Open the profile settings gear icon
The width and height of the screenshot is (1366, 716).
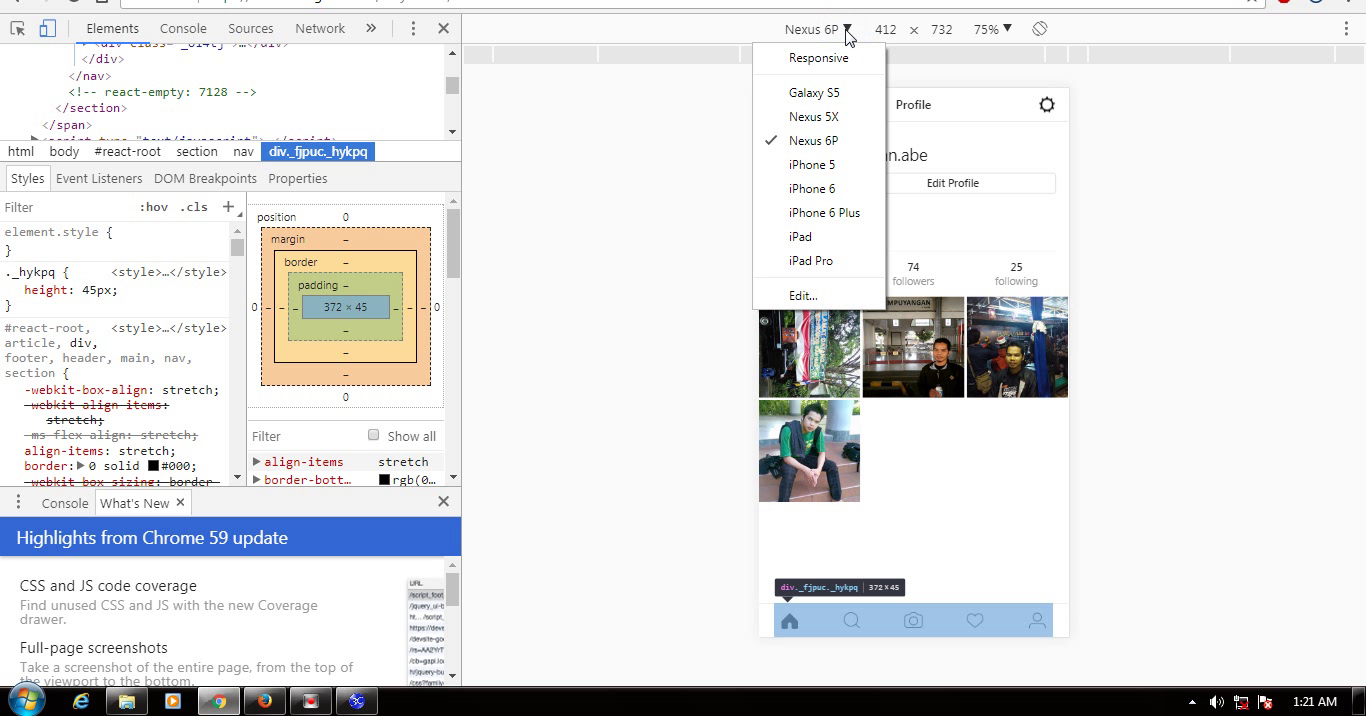(1047, 105)
